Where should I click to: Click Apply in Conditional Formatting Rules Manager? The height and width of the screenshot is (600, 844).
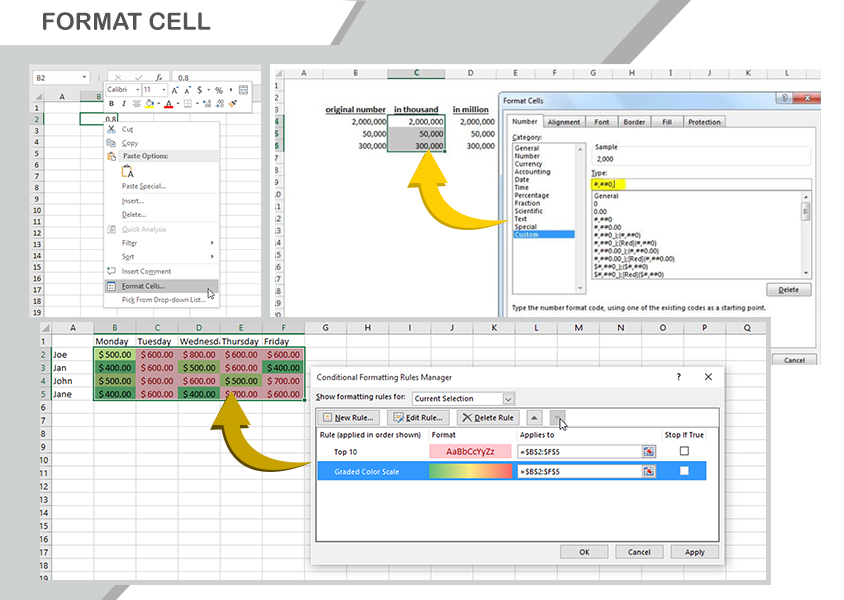694,552
